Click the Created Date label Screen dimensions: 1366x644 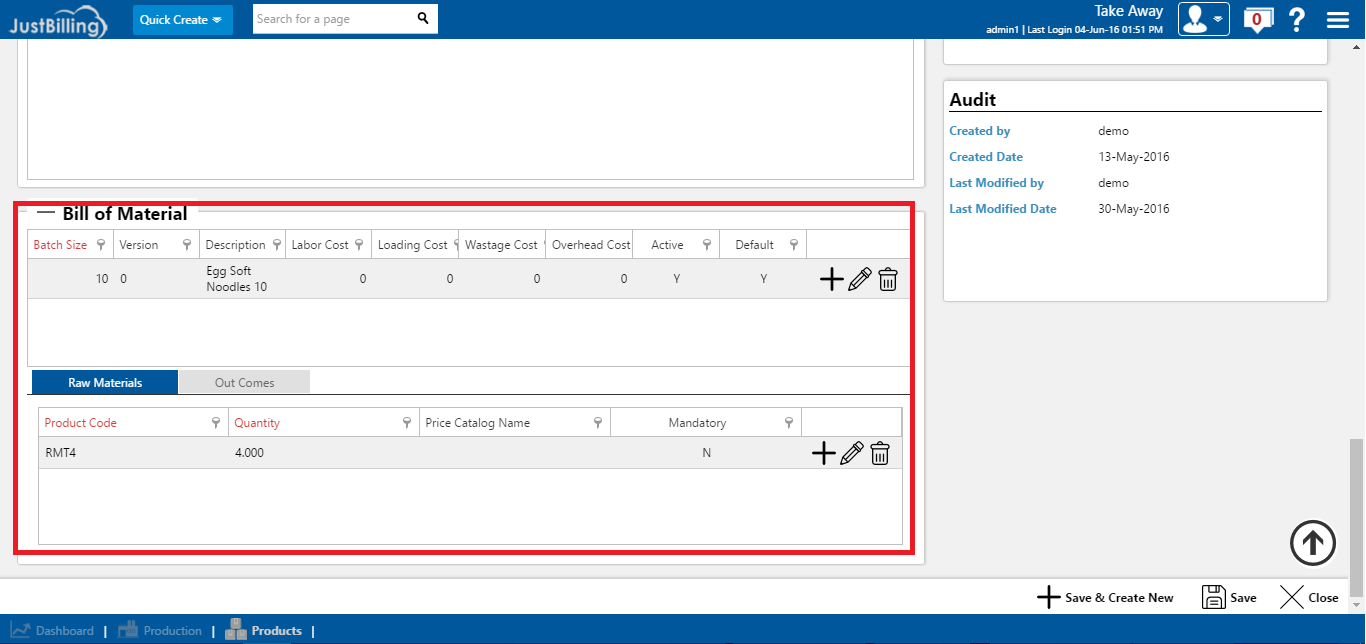pos(986,157)
